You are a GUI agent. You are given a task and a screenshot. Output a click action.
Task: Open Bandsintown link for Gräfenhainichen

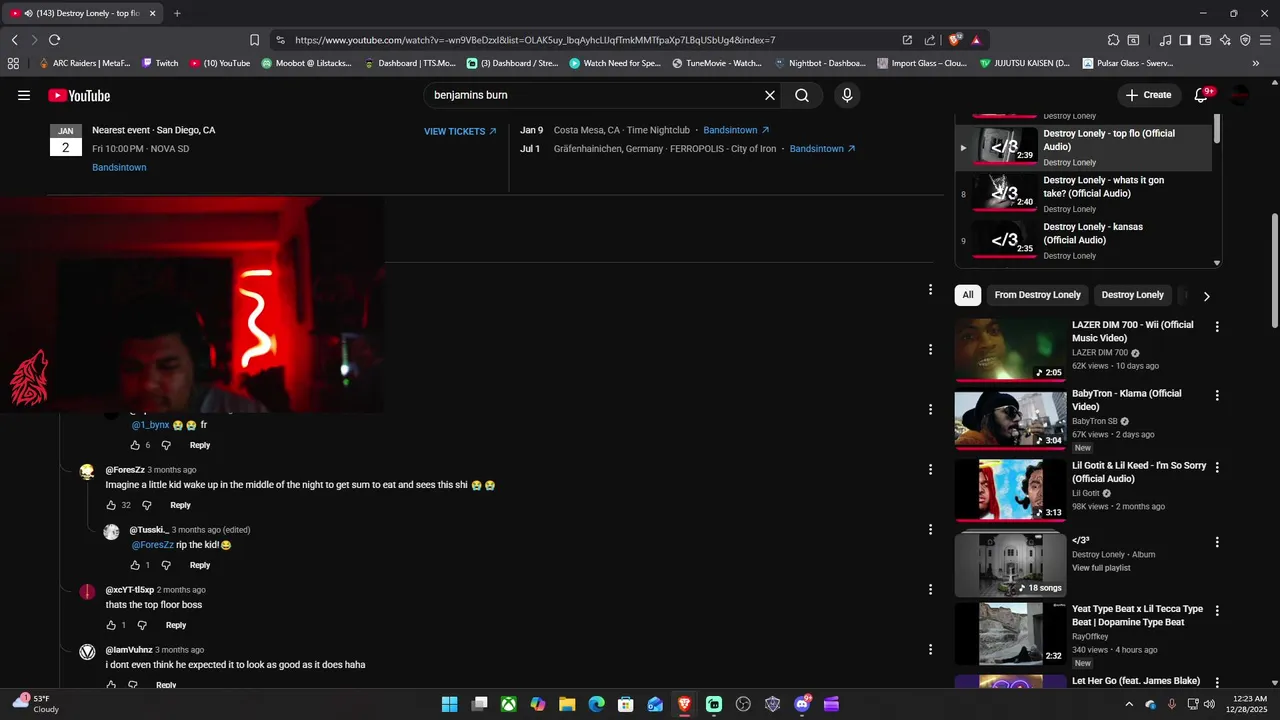coord(822,149)
